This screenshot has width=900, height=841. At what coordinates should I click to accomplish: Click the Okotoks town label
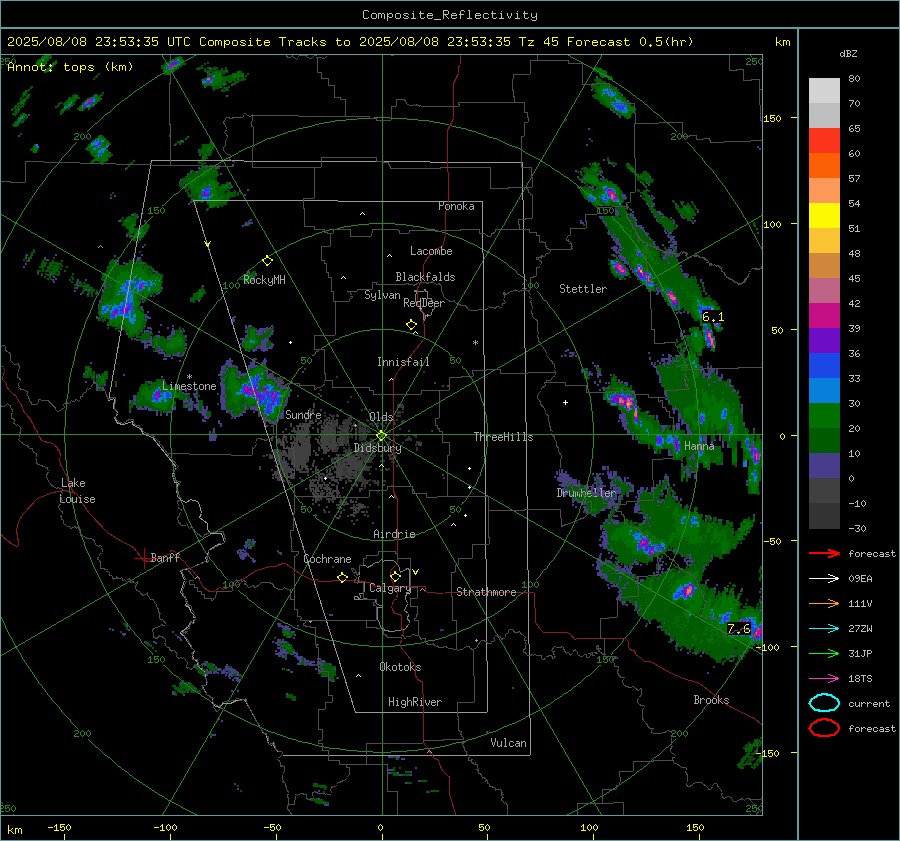(400, 667)
